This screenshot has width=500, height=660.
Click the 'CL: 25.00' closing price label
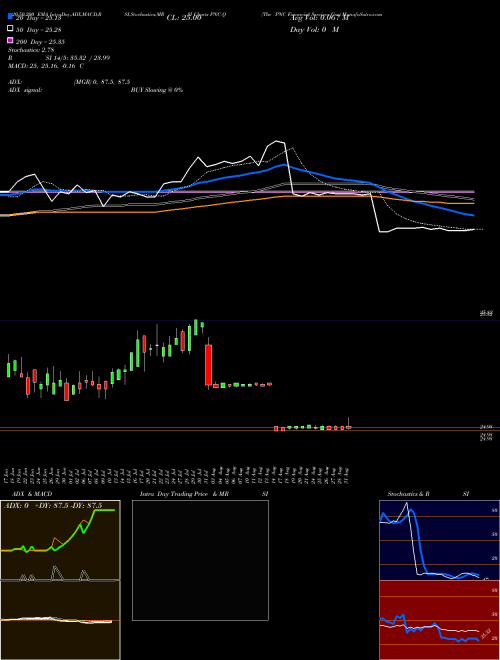tap(184, 18)
